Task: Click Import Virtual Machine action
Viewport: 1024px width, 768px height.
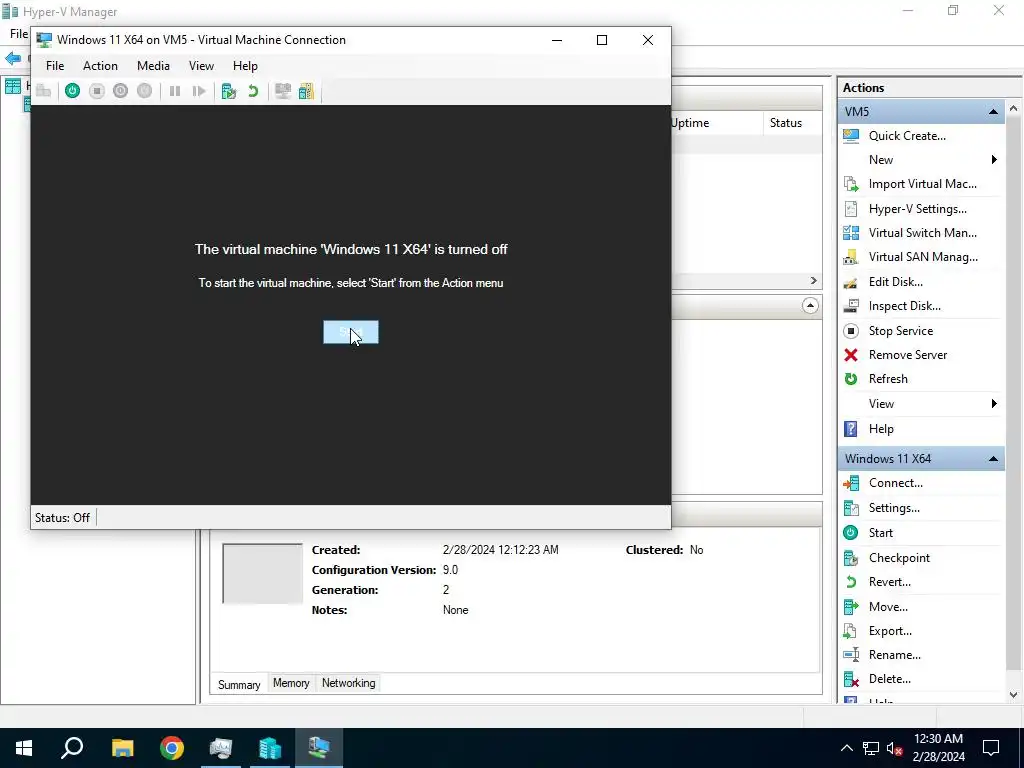Action: point(922,184)
